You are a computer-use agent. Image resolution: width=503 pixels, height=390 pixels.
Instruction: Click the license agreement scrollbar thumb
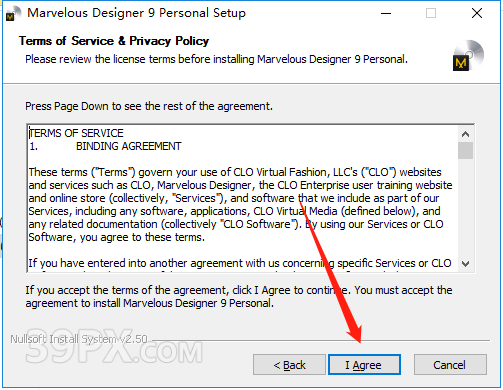pyautogui.click(x=465, y=150)
